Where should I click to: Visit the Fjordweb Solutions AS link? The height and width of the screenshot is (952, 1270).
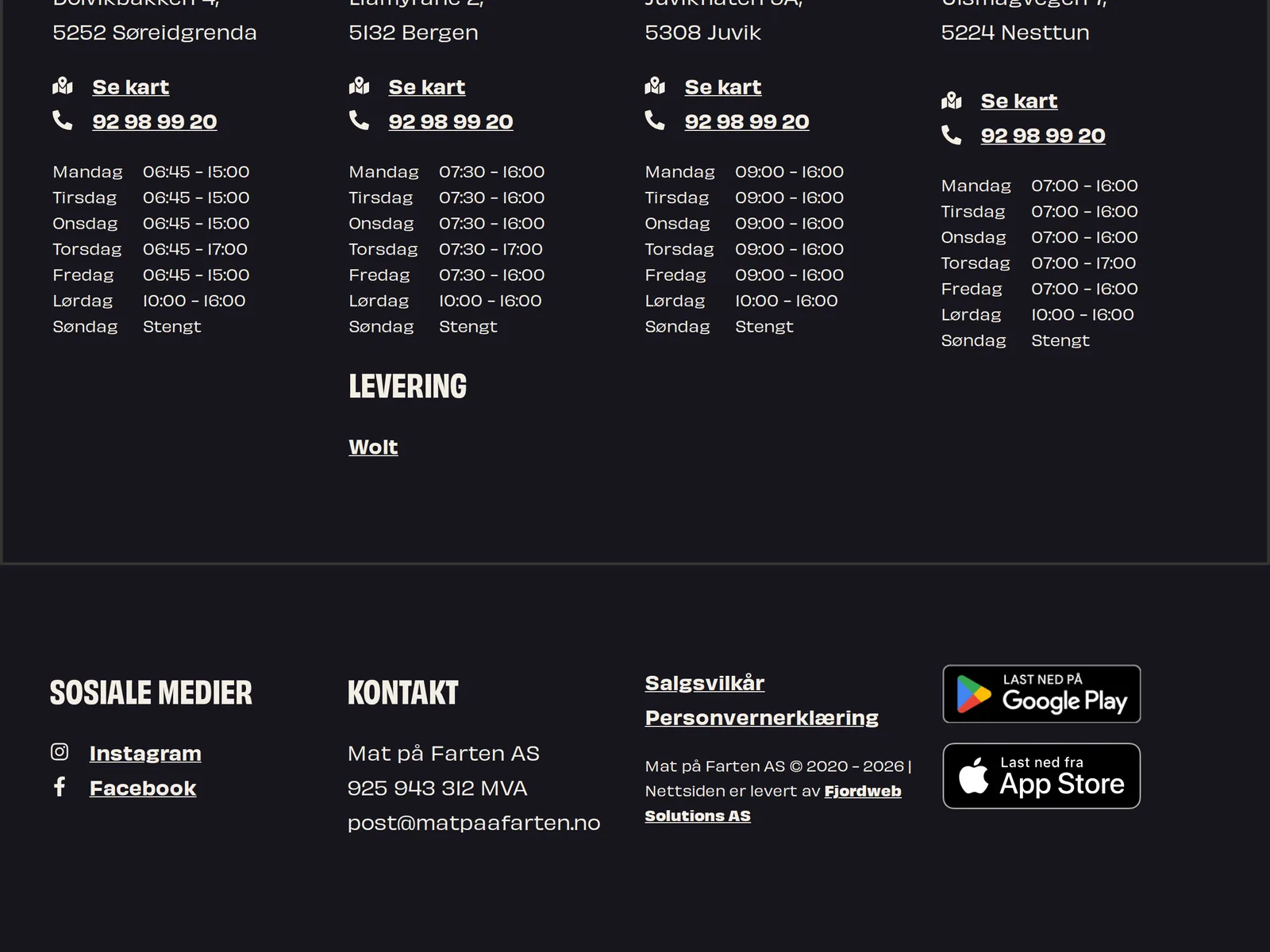(x=773, y=803)
